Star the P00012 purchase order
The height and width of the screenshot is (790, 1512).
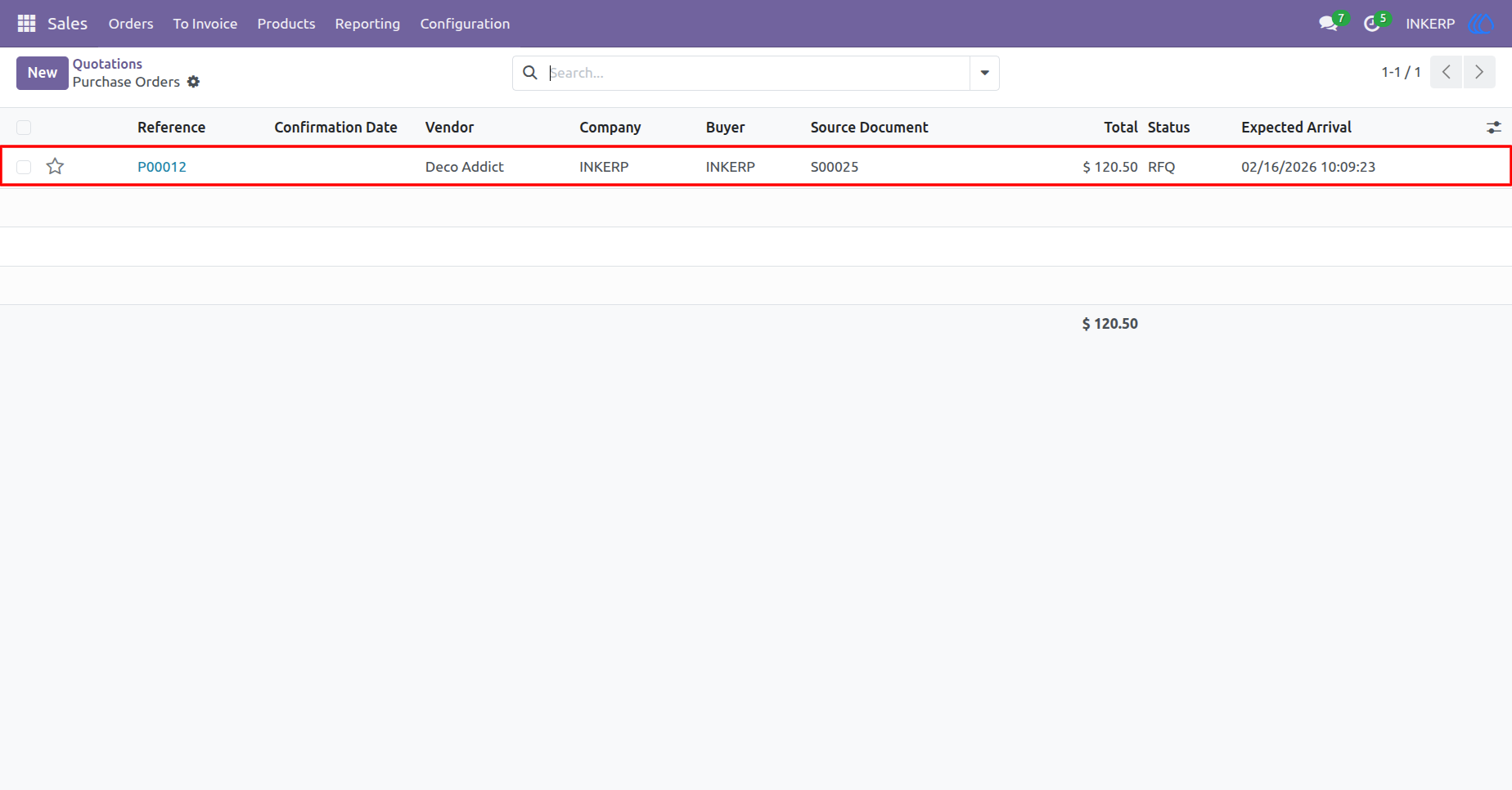55,167
